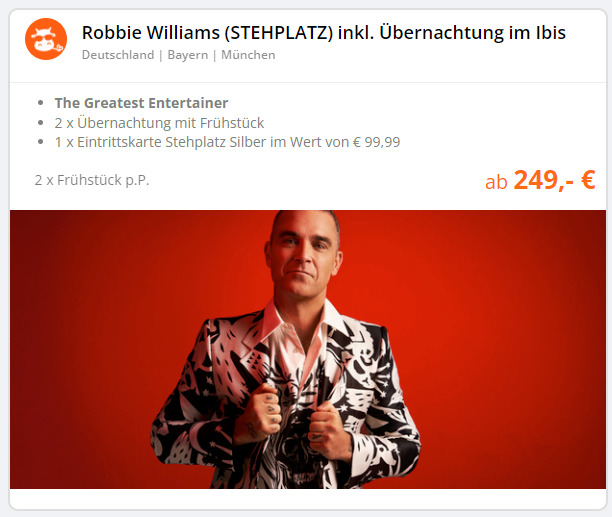Click the 2 x Frühstück p.P. label
Viewport: 612px width, 517px height.
tap(92, 180)
